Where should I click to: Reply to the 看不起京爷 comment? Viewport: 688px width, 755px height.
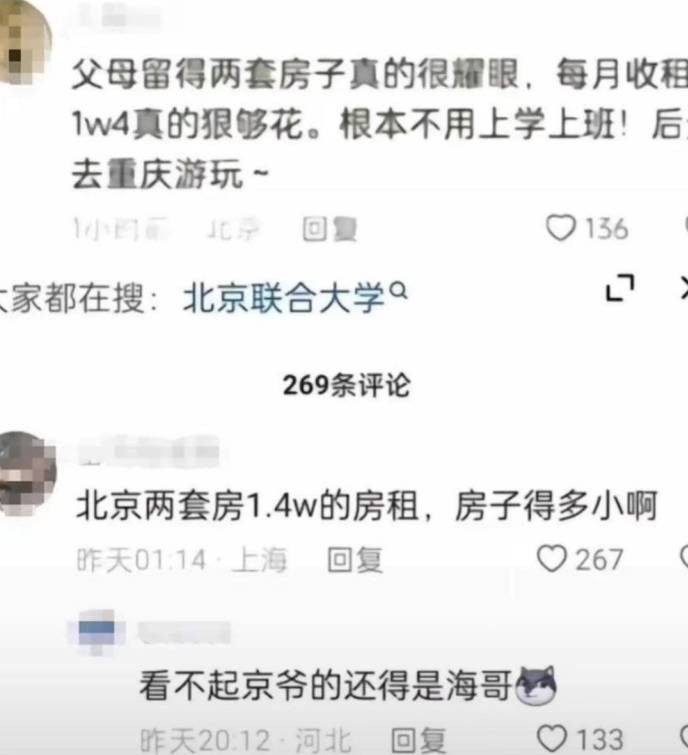[x=418, y=740]
